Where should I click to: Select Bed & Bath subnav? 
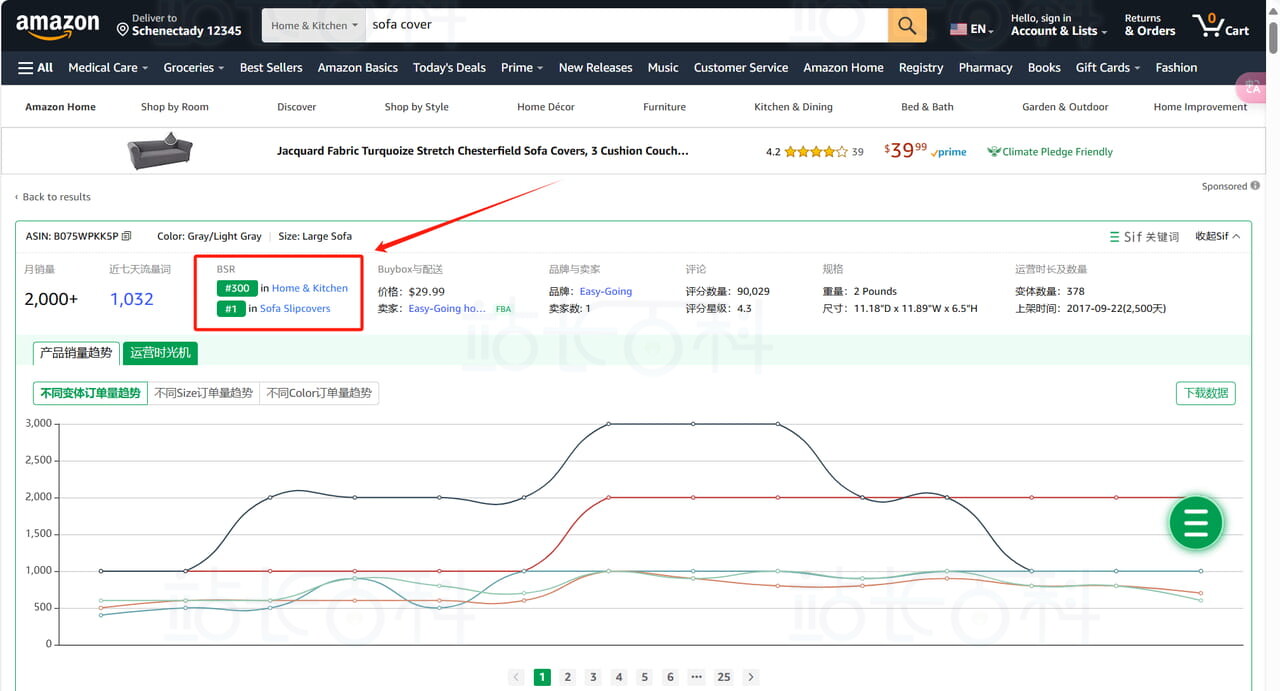pyautogui.click(x=928, y=107)
